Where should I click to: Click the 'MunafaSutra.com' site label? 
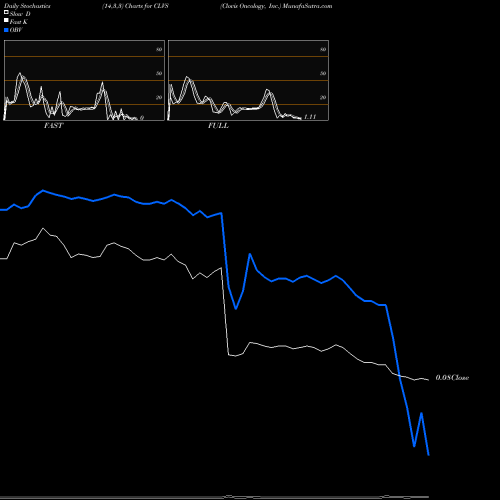pos(307,6)
